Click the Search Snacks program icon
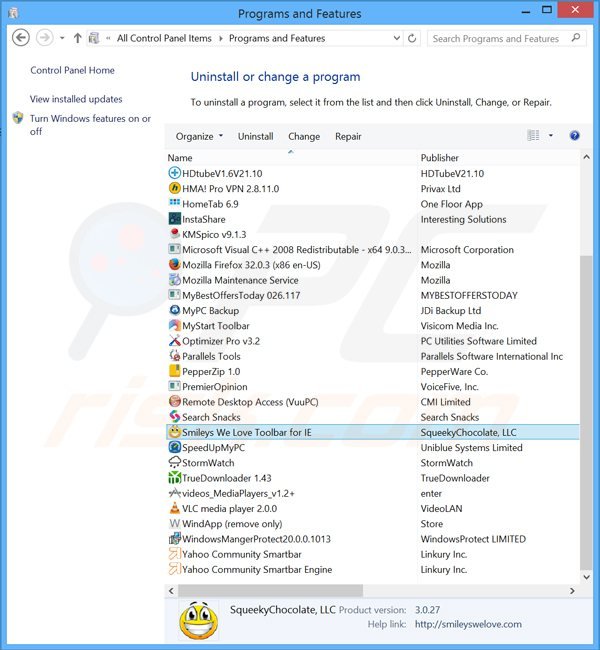 [175, 417]
